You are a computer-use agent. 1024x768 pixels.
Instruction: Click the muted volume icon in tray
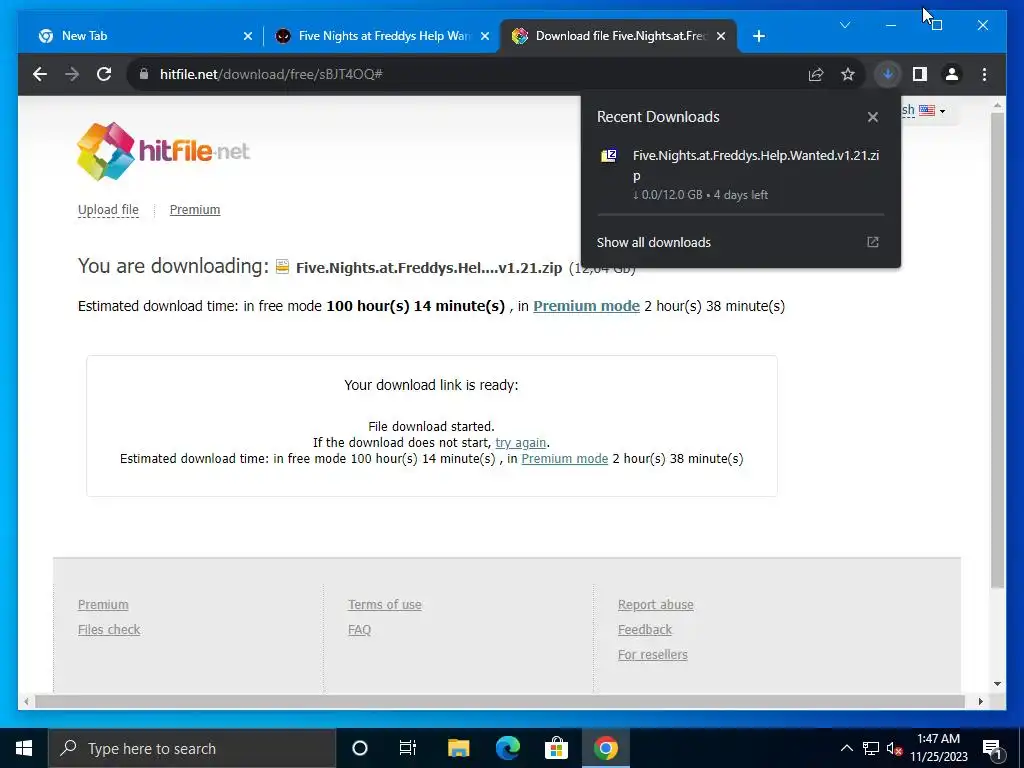(895, 748)
